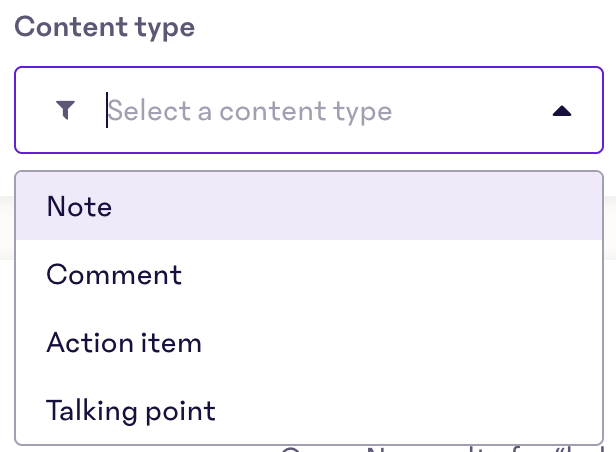This screenshot has width=616, height=452.
Task: Click the funnel filter icon
Action: 65,110
